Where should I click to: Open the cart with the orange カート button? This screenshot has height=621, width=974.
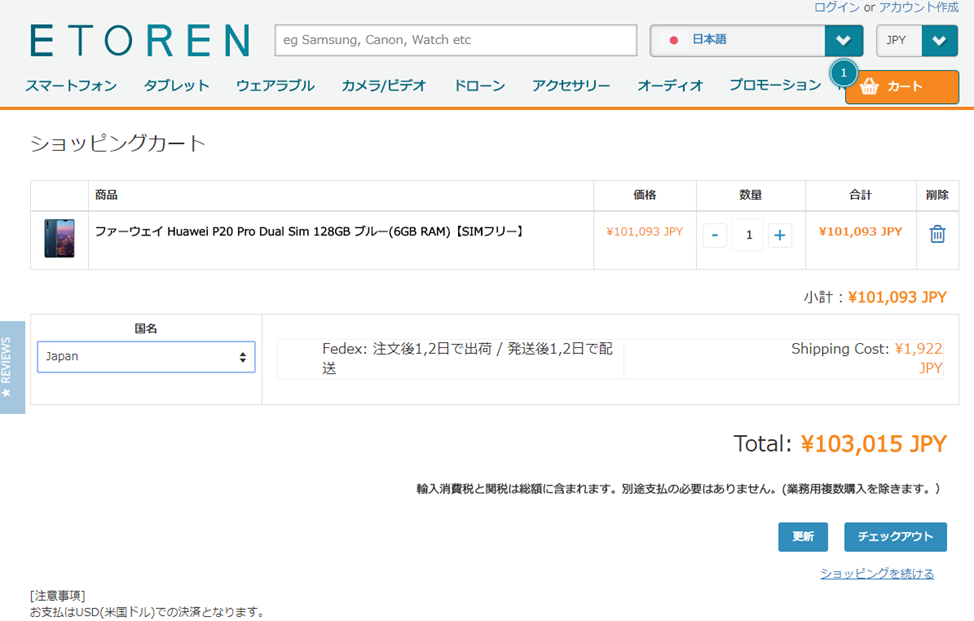(x=902, y=86)
